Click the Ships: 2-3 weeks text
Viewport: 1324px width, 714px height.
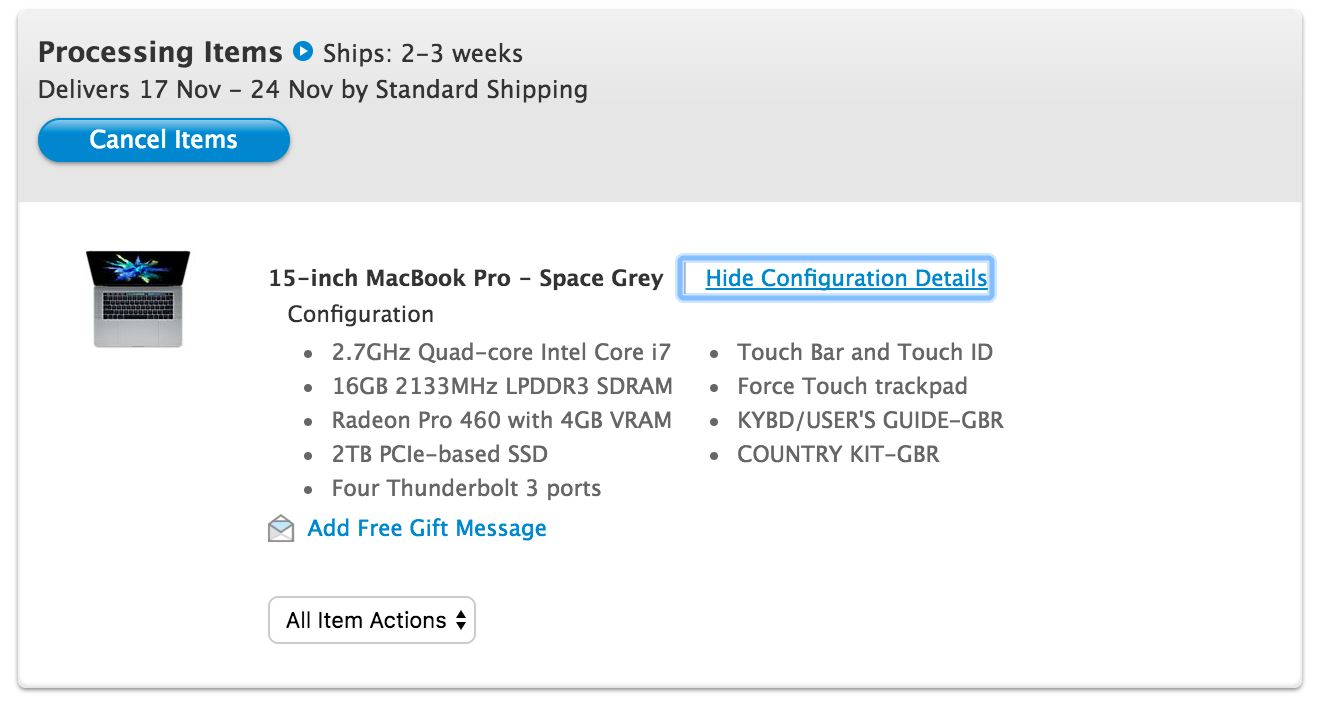(423, 53)
